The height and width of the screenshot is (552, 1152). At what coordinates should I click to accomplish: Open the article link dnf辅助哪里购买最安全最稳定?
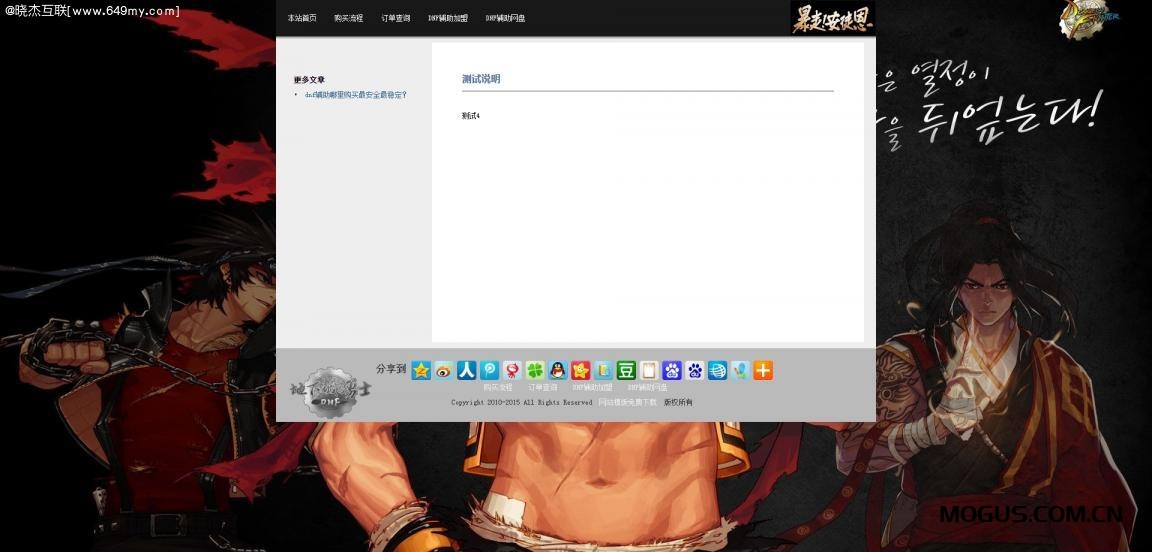[x=356, y=95]
